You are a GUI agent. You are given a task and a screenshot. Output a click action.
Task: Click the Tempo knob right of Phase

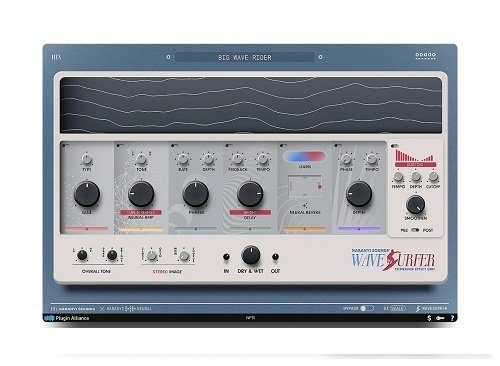tap(372, 159)
